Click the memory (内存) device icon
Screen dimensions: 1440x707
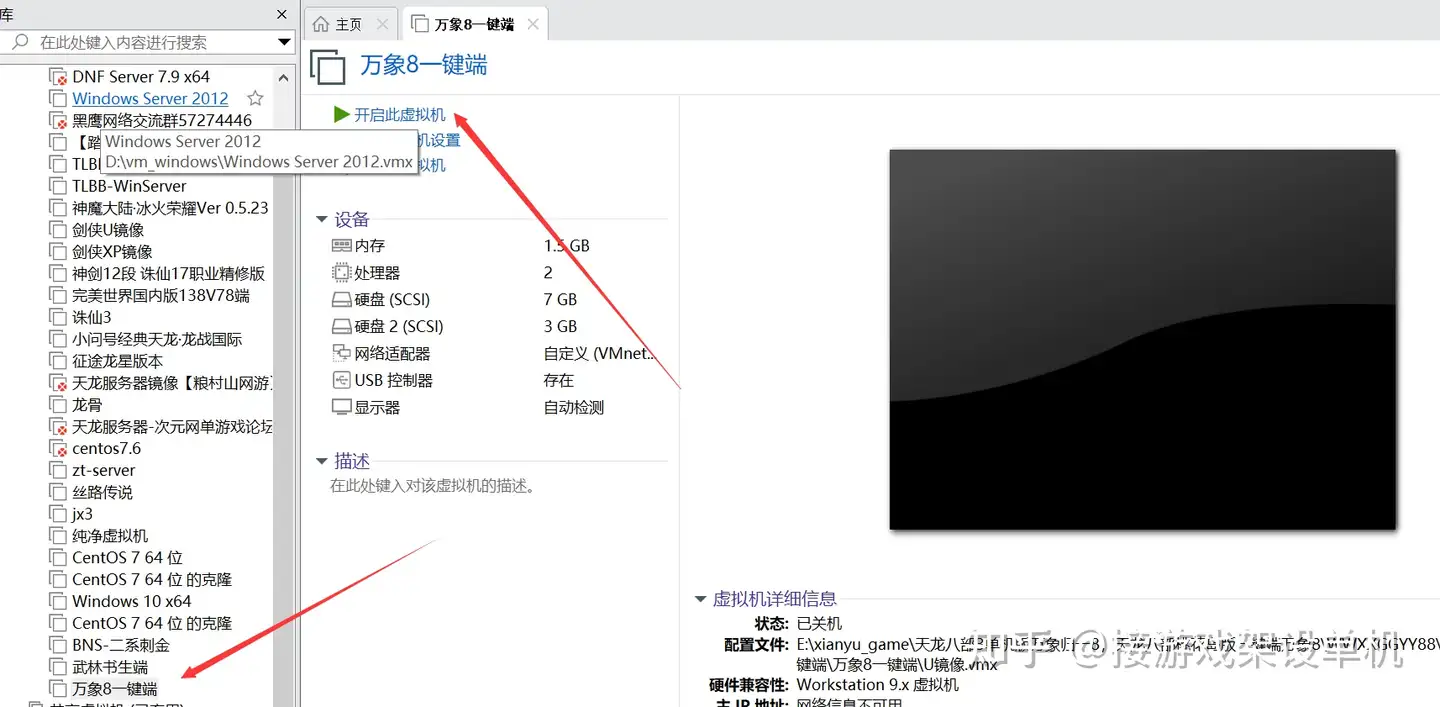[341, 246]
